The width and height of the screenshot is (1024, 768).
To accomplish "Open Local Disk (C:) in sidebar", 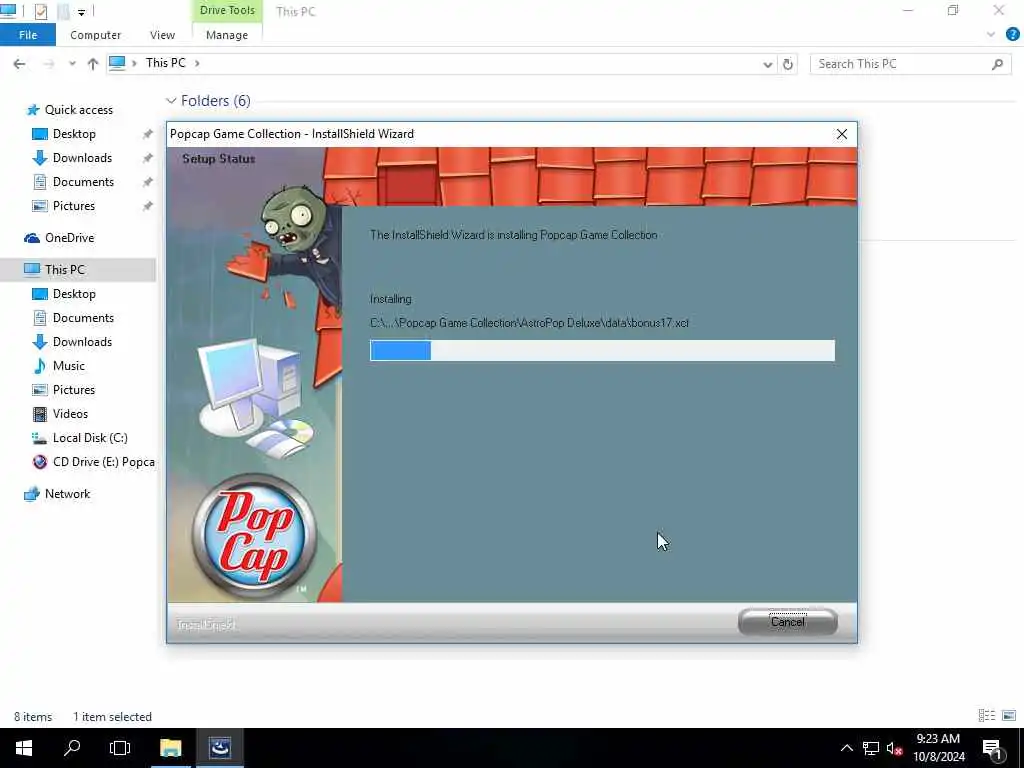I will coord(90,438).
